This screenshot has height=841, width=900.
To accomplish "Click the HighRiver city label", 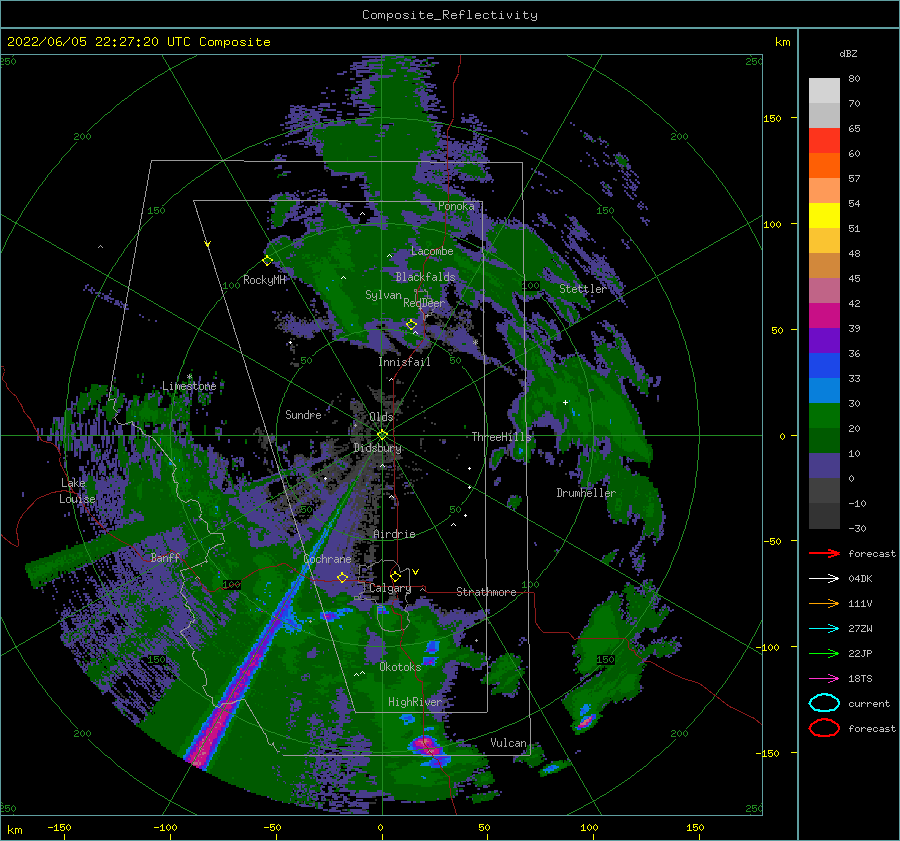I will point(415,702).
